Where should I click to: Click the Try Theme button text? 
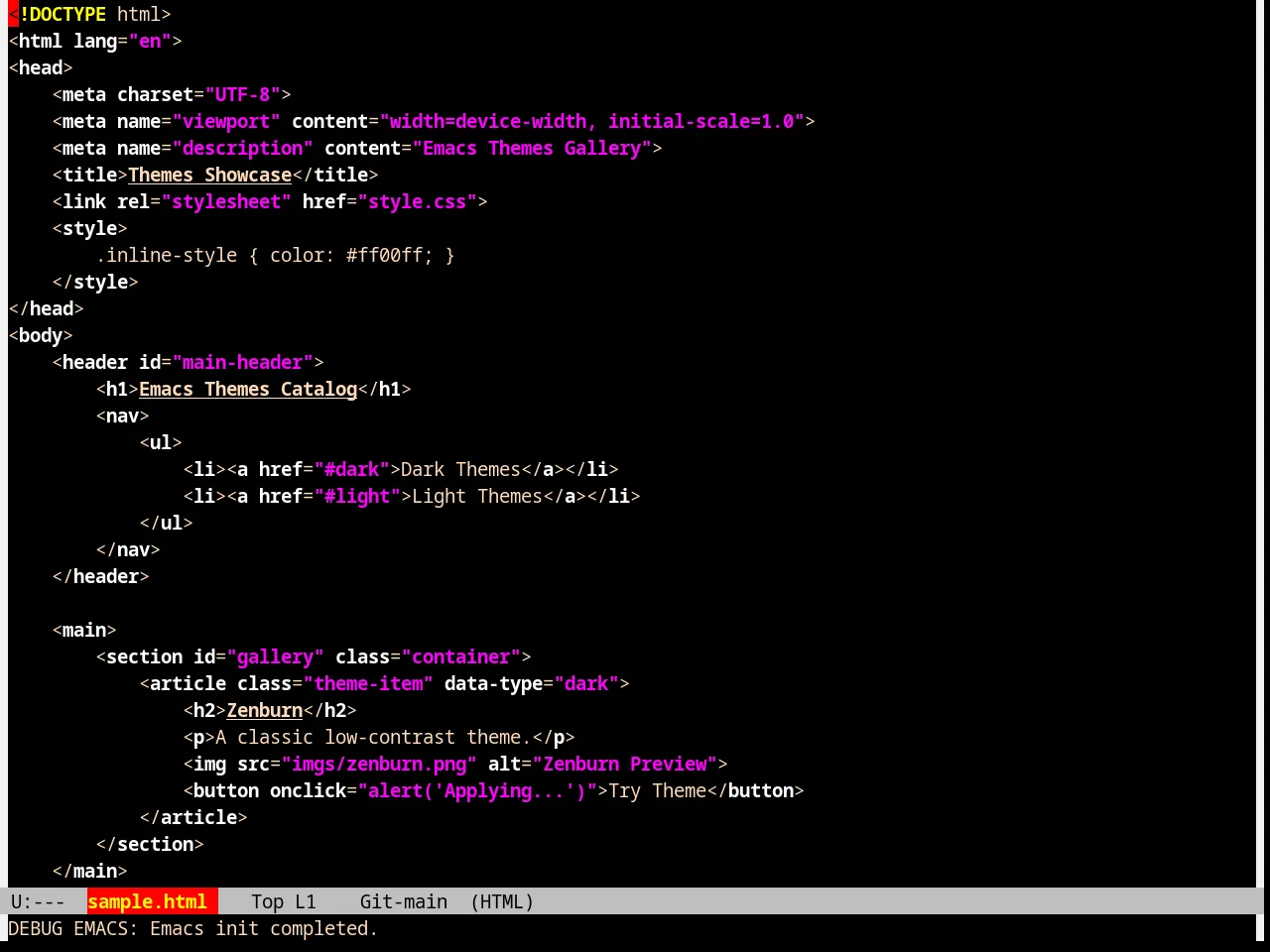click(x=657, y=790)
